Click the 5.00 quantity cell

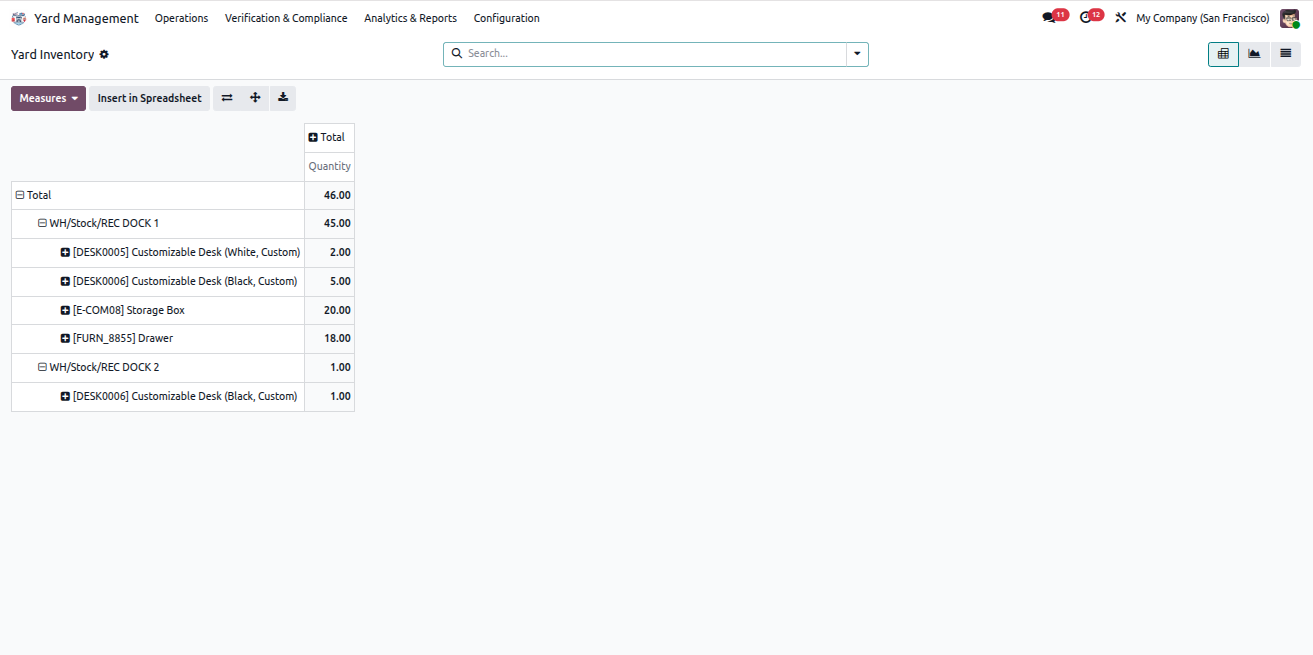pos(329,281)
